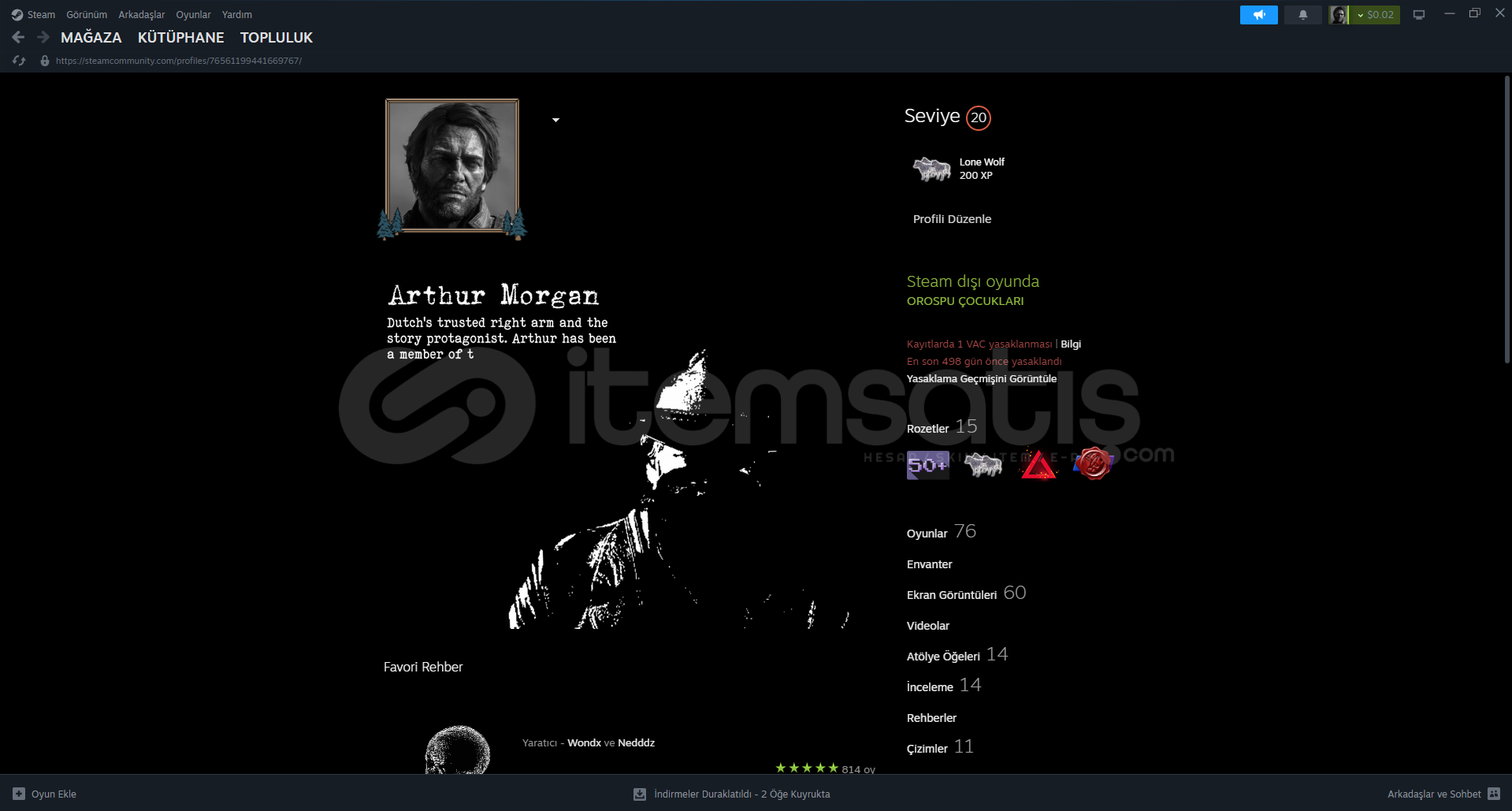The width and height of the screenshot is (1512, 811).
Task: Open the favorite guide skull thumbnail
Action: coord(457,750)
